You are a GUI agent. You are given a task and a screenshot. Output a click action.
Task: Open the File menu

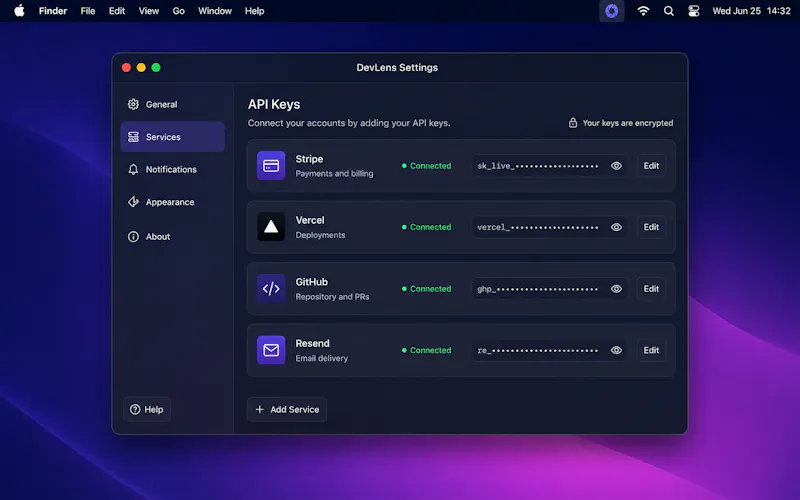tap(88, 11)
